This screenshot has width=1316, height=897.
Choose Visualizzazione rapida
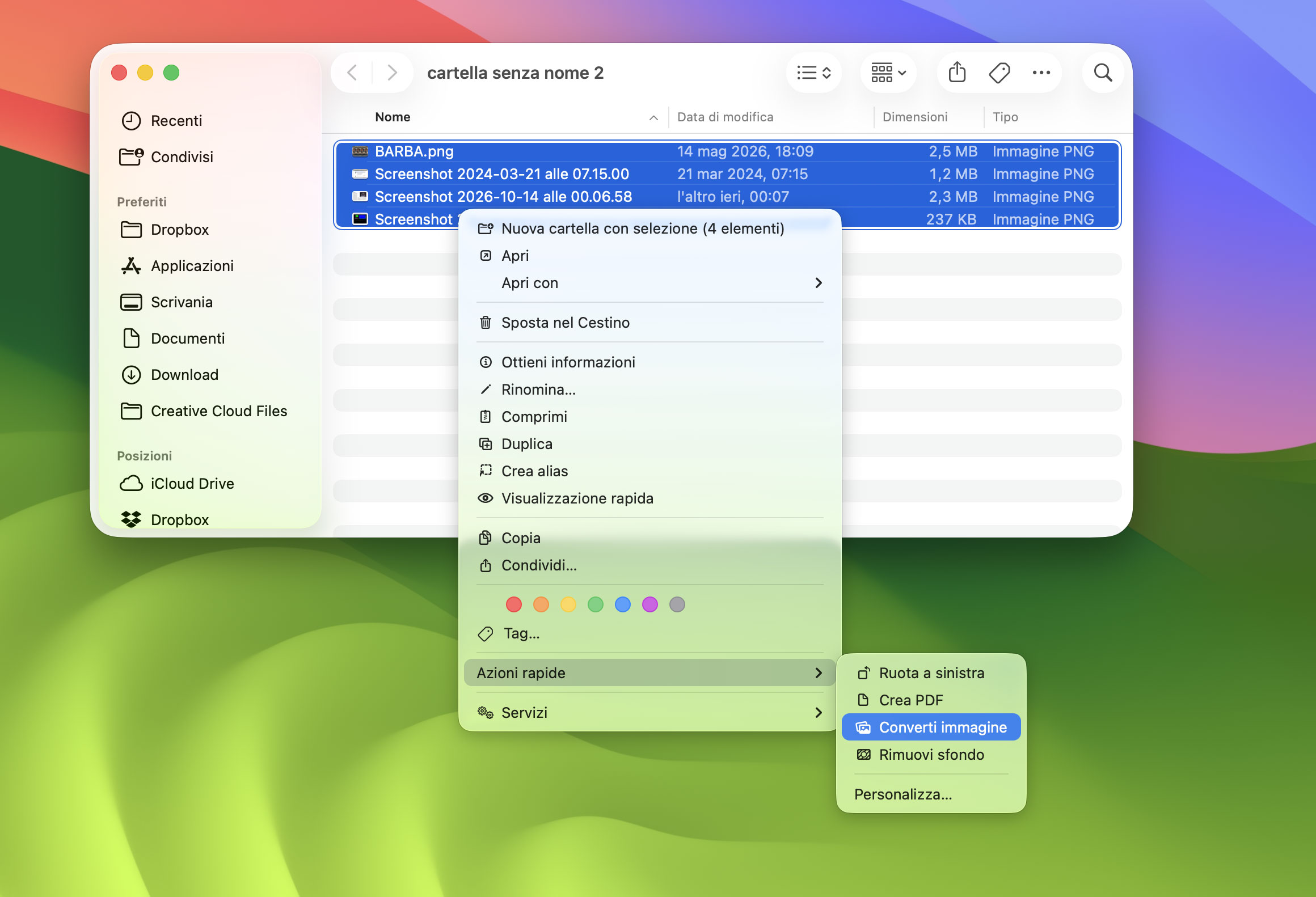point(649,498)
